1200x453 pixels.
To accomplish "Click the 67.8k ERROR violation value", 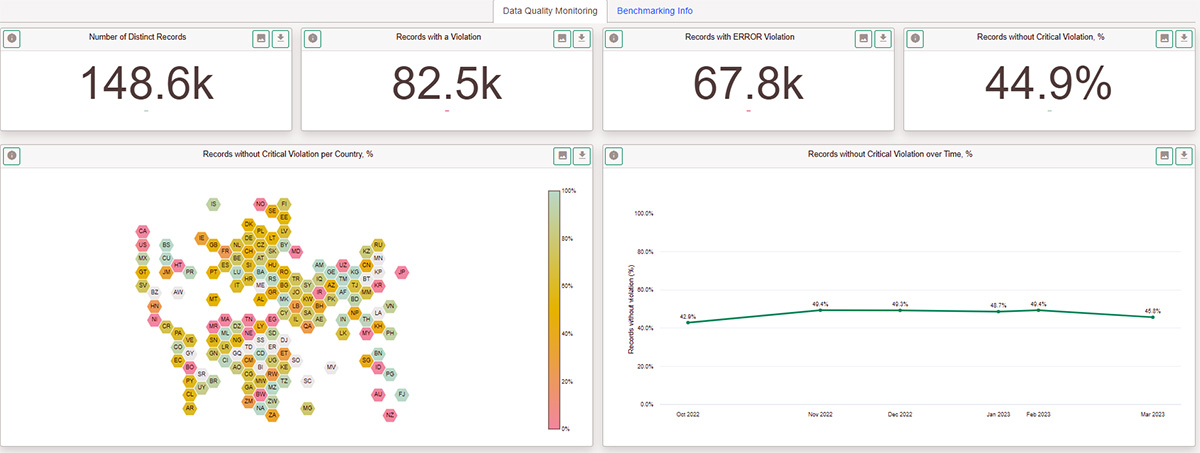I will 749,83.
